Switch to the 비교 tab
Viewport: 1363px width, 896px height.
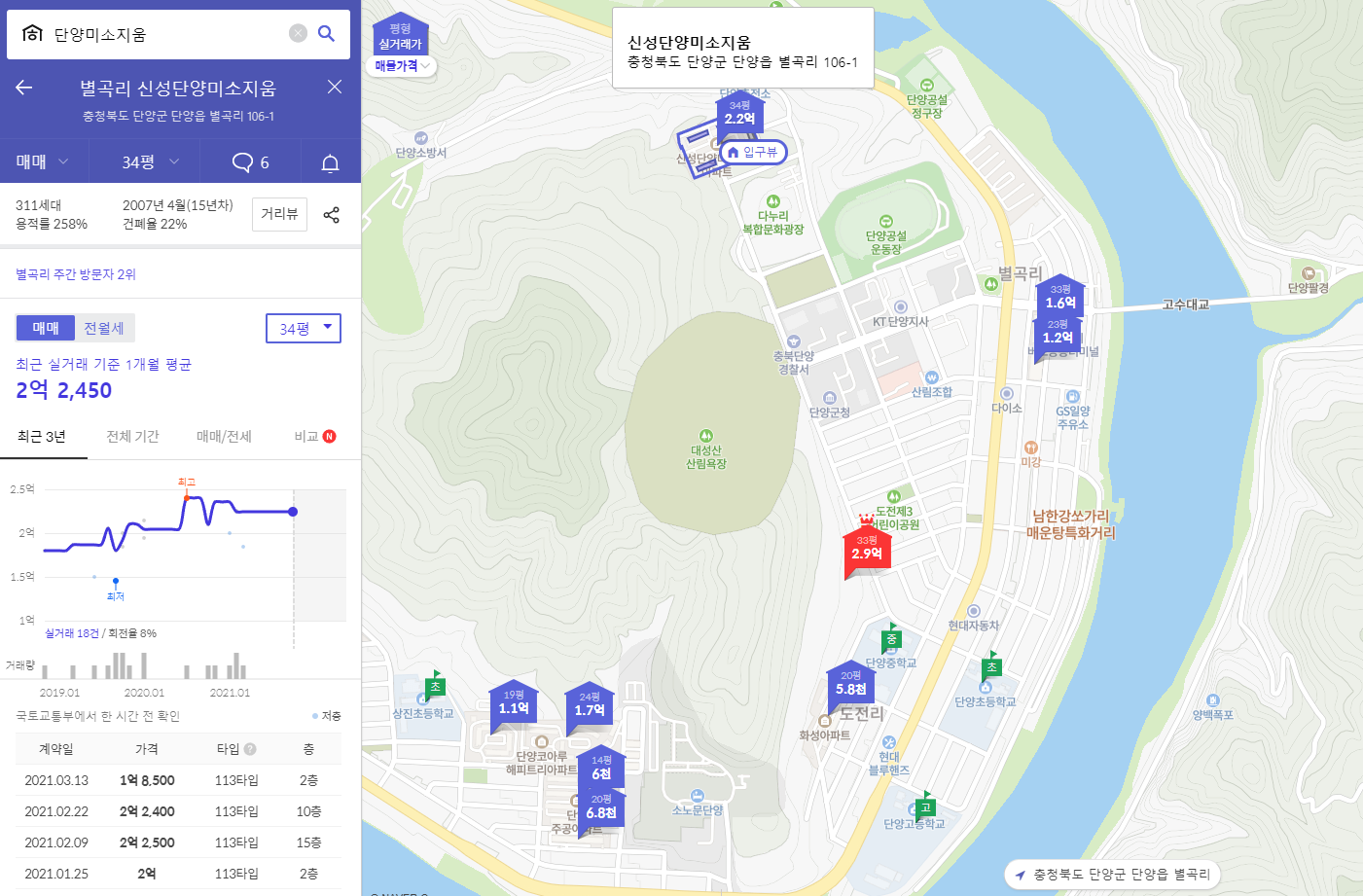[314, 437]
